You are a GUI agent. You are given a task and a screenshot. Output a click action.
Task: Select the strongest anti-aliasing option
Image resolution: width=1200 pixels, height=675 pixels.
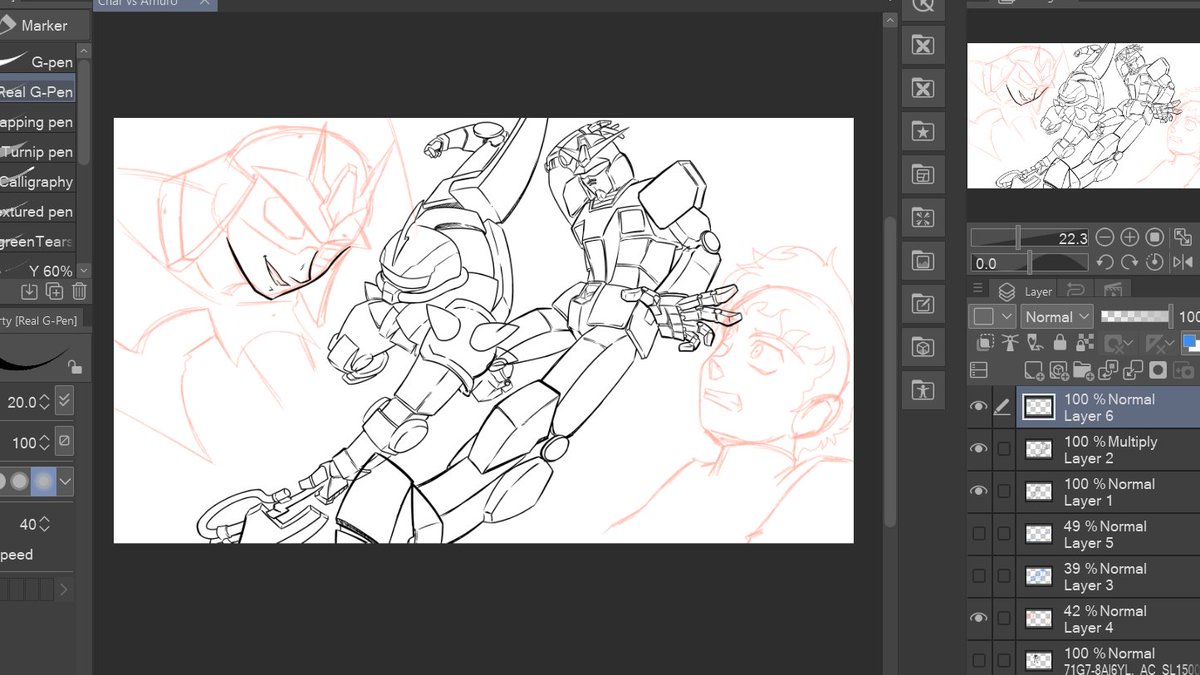[x=43, y=481]
